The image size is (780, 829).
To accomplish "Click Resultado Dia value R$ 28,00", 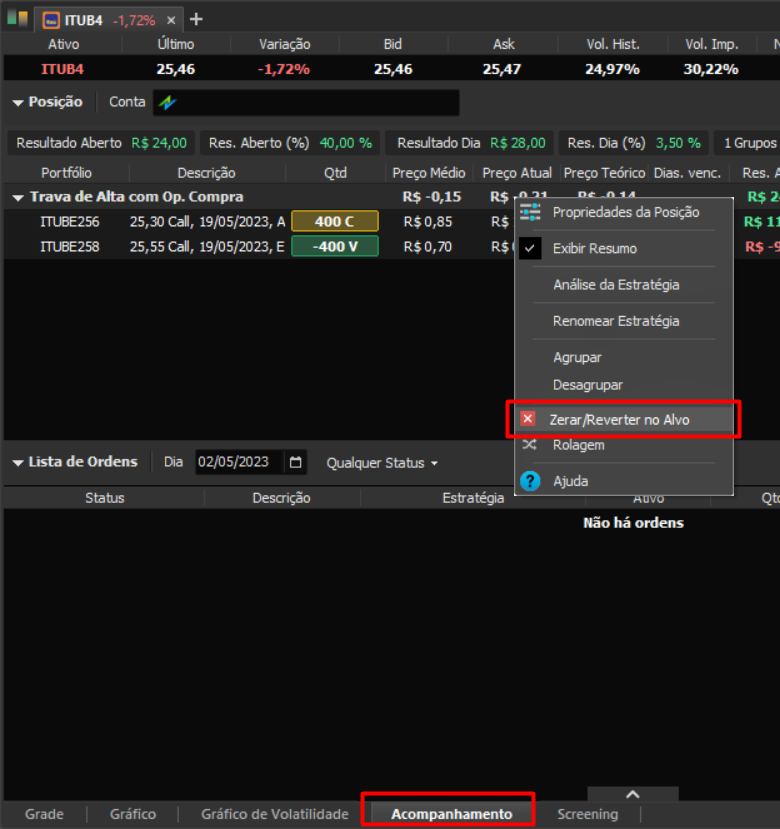I will tap(517, 143).
